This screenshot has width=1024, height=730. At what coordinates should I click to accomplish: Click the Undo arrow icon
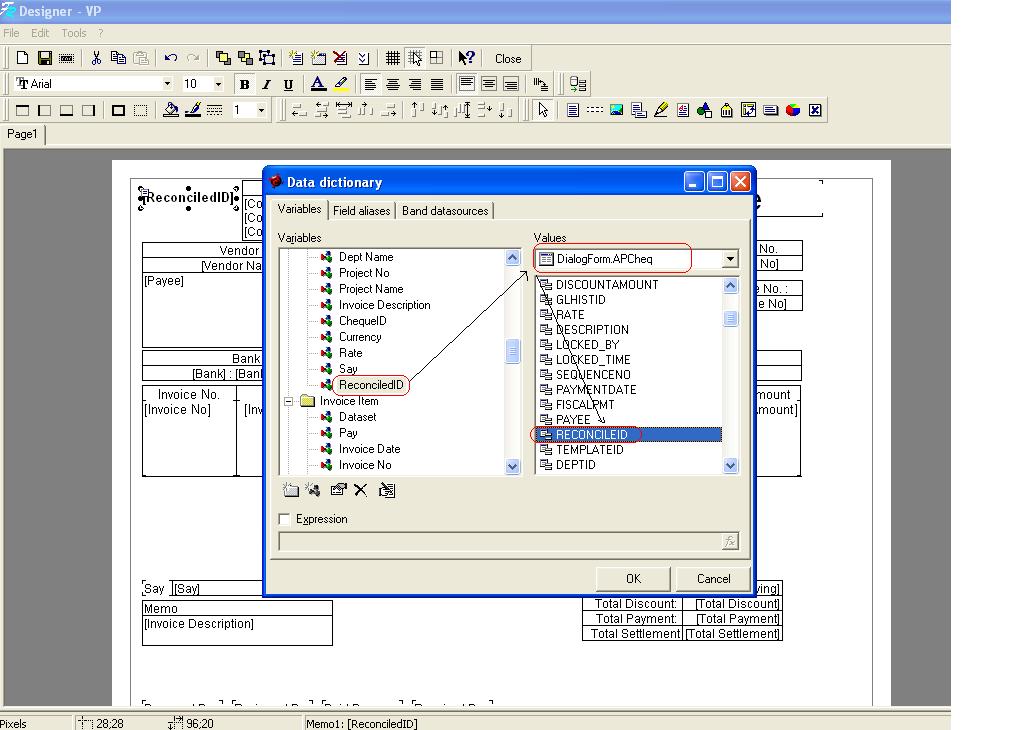[169, 57]
